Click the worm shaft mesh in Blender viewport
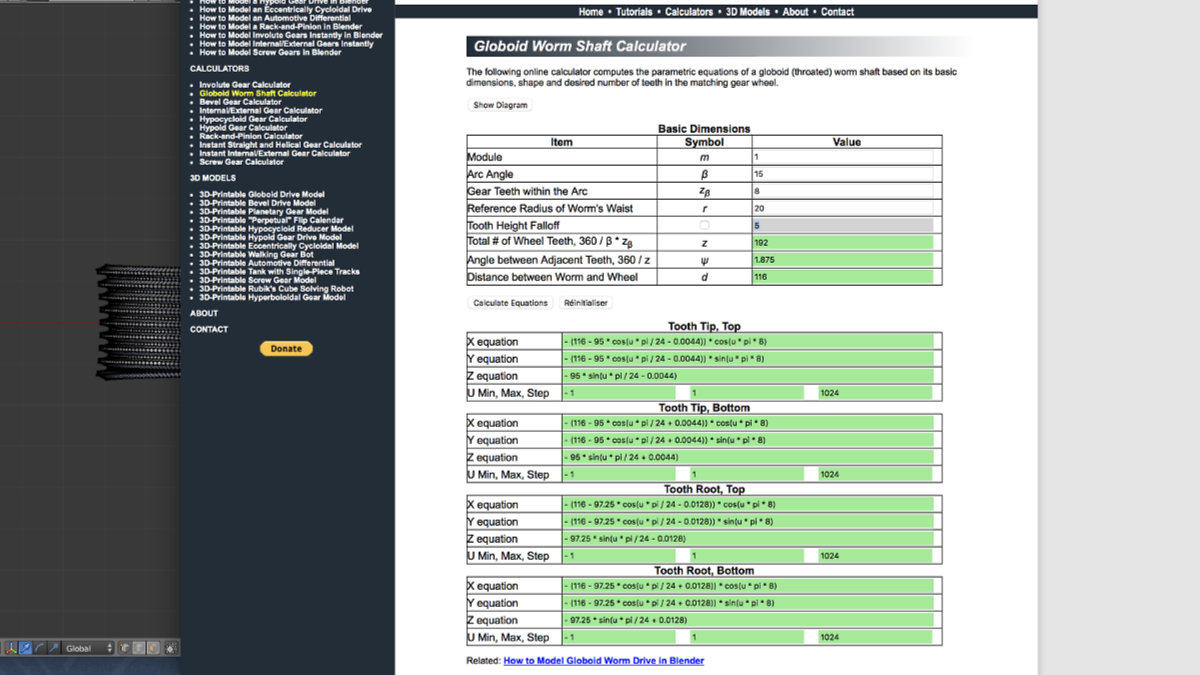The height and width of the screenshot is (675, 1200). (140, 321)
